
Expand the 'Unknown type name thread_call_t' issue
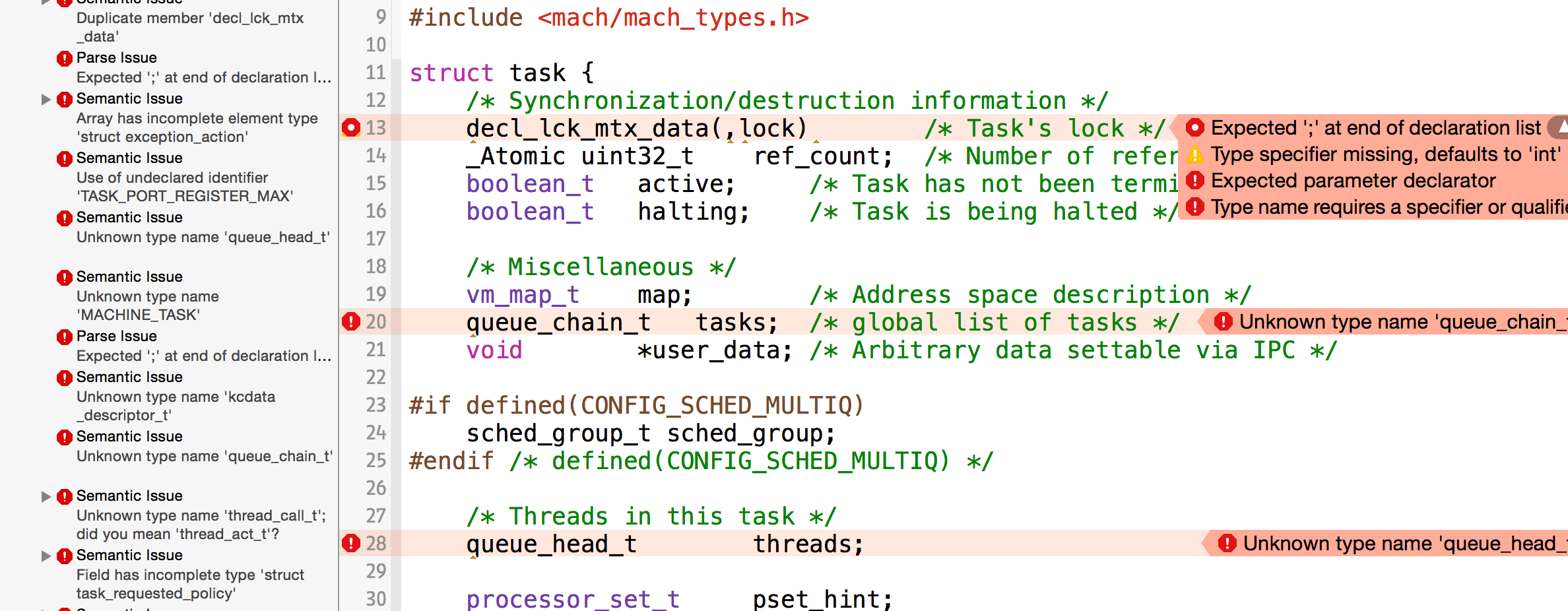pos(46,496)
